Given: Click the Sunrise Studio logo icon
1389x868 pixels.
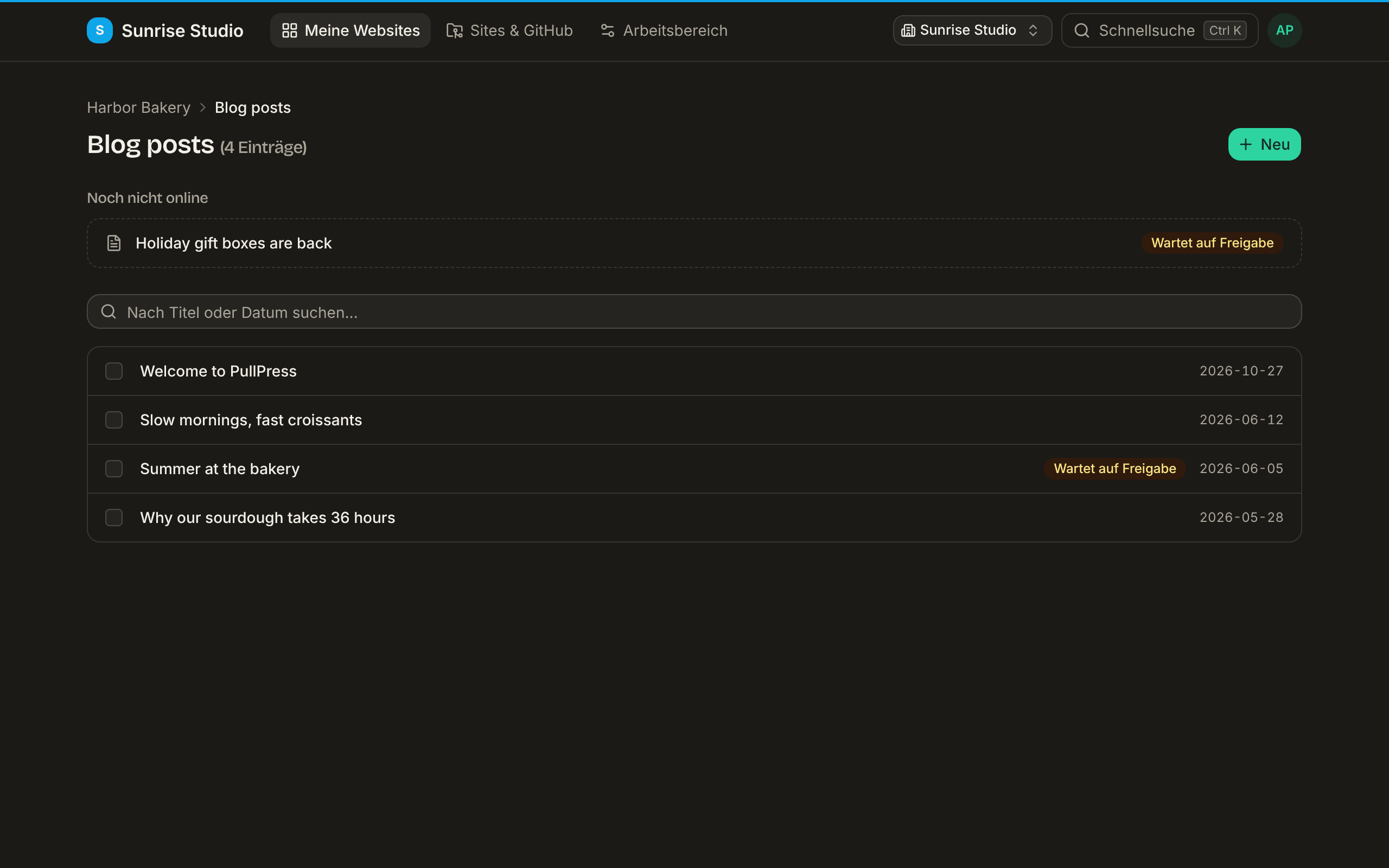Looking at the screenshot, I should pyautogui.click(x=99, y=30).
